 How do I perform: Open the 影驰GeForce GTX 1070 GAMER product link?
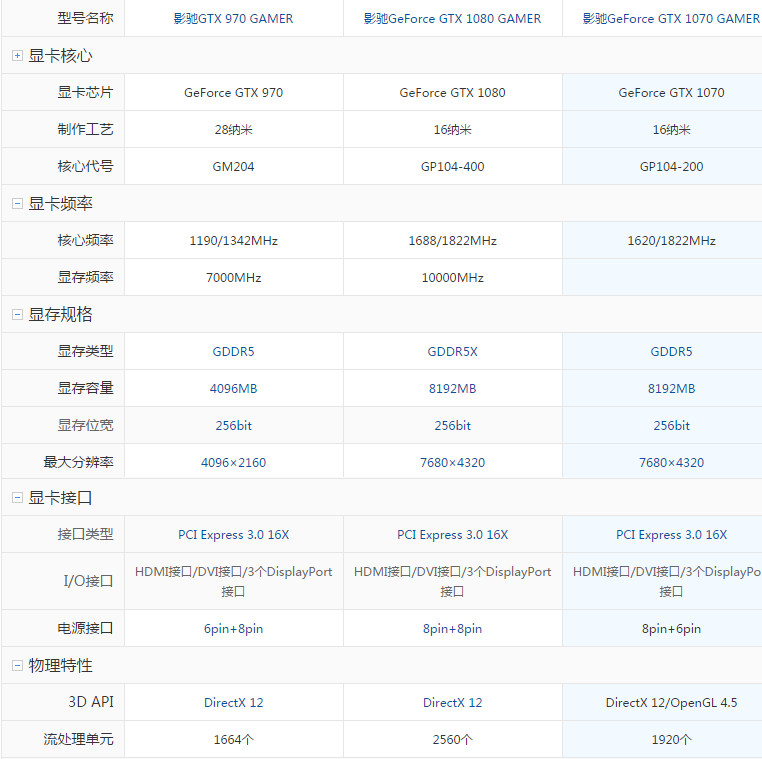[671, 18]
